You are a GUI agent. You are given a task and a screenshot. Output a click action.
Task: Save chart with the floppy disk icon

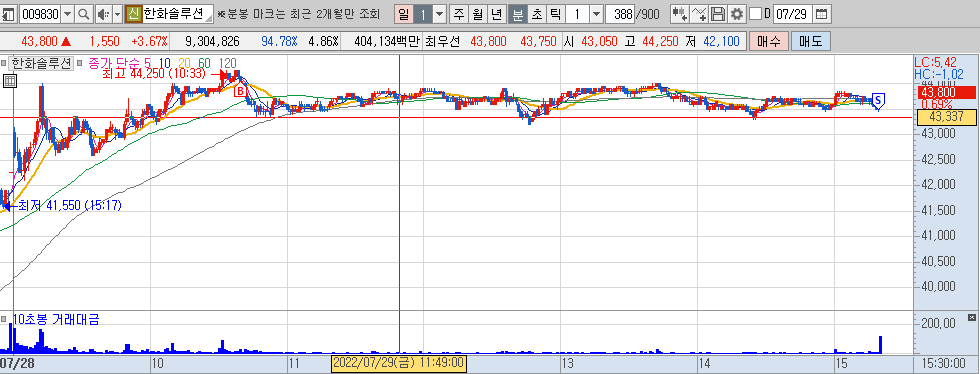719,14
